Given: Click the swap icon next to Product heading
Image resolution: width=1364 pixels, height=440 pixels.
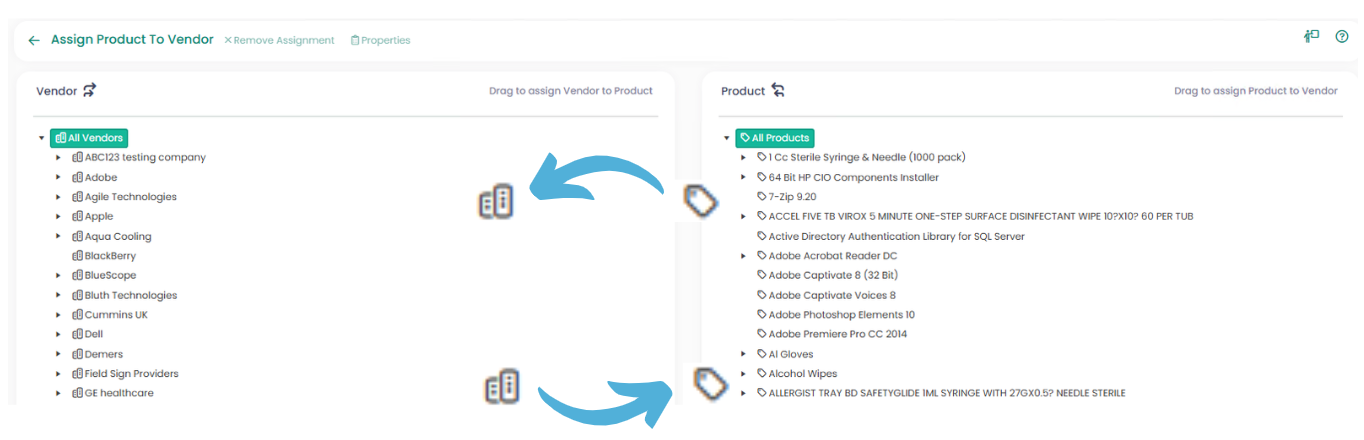Looking at the screenshot, I should 778,91.
